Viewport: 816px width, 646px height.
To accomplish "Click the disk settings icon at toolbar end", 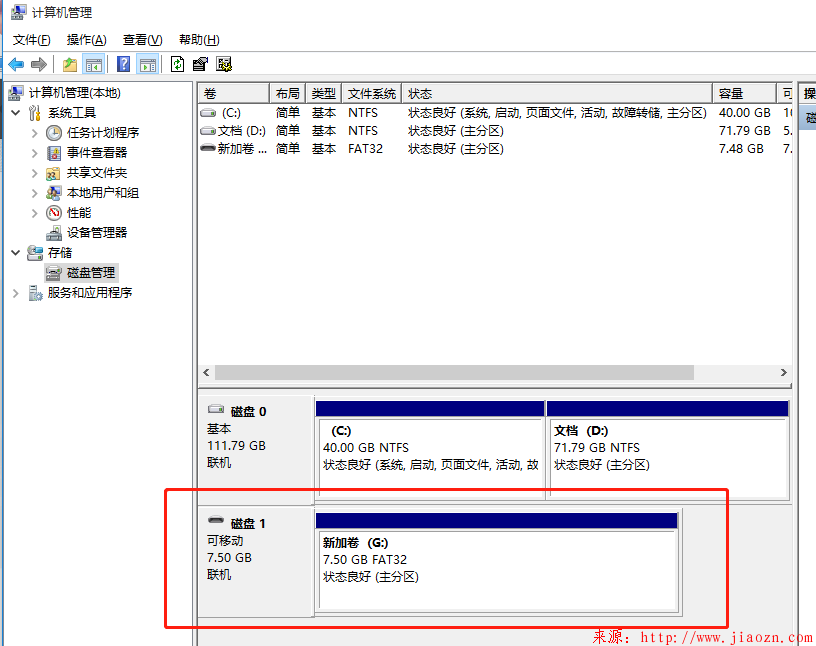I will 224,65.
